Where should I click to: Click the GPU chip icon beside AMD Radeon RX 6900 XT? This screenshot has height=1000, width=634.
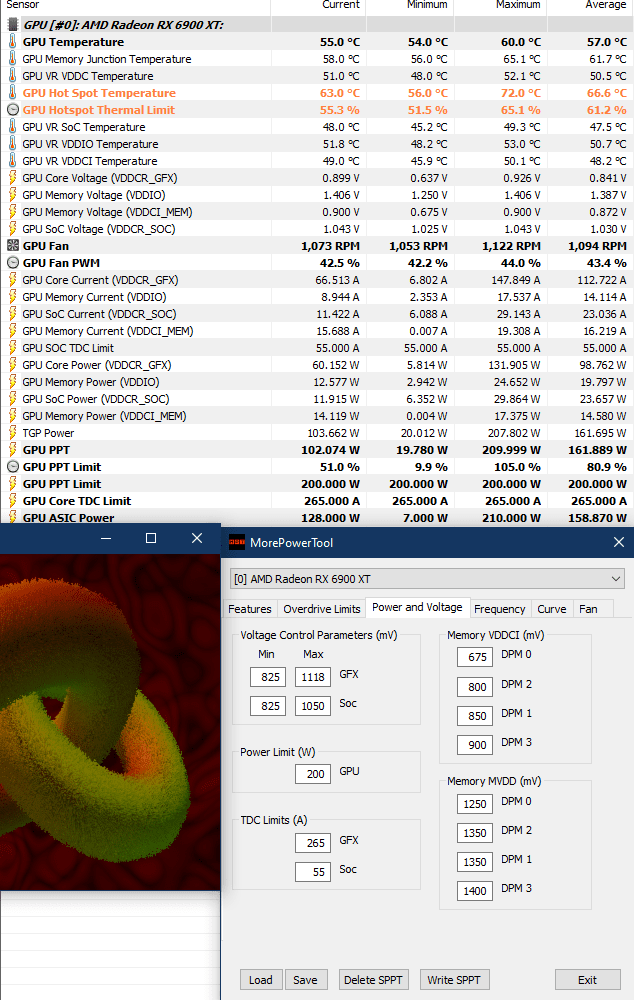click(x=12, y=25)
